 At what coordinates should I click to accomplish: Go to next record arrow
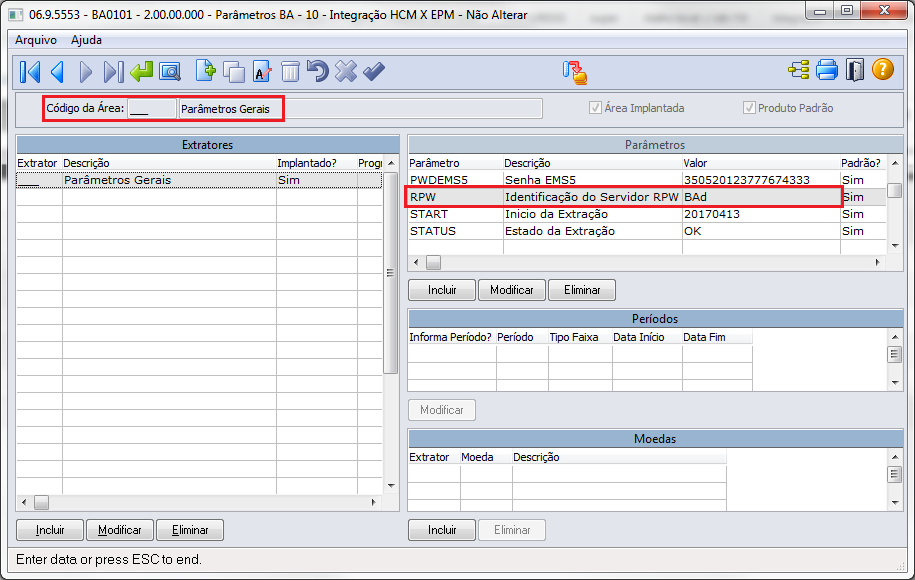[86, 72]
